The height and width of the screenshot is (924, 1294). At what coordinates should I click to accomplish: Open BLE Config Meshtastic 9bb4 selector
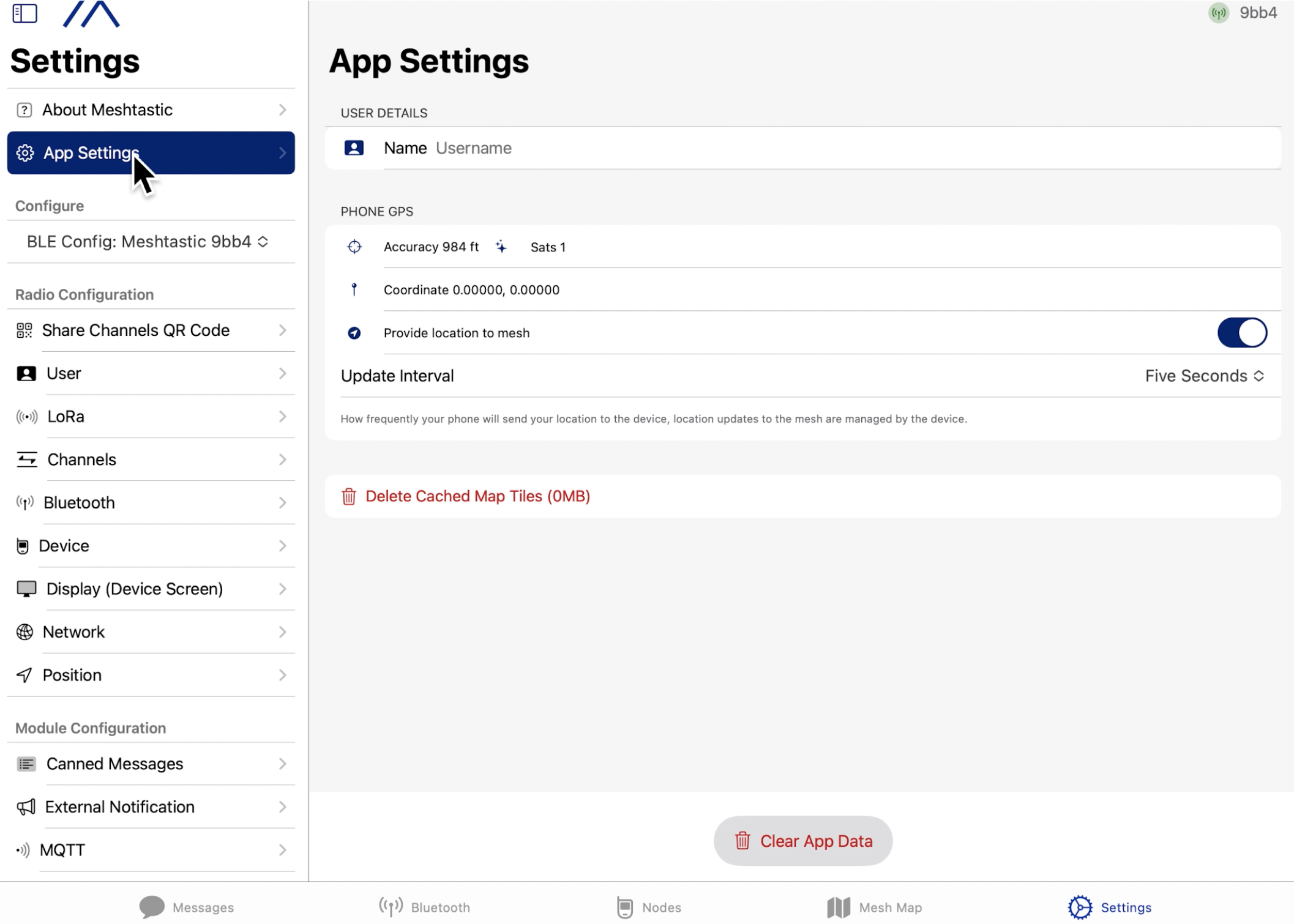[x=148, y=242]
